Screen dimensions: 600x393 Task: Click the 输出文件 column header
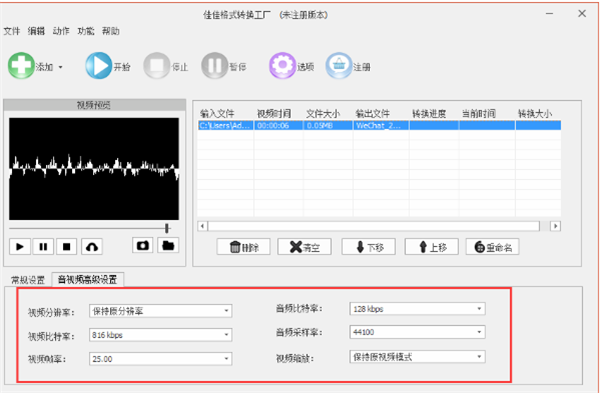(x=373, y=114)
